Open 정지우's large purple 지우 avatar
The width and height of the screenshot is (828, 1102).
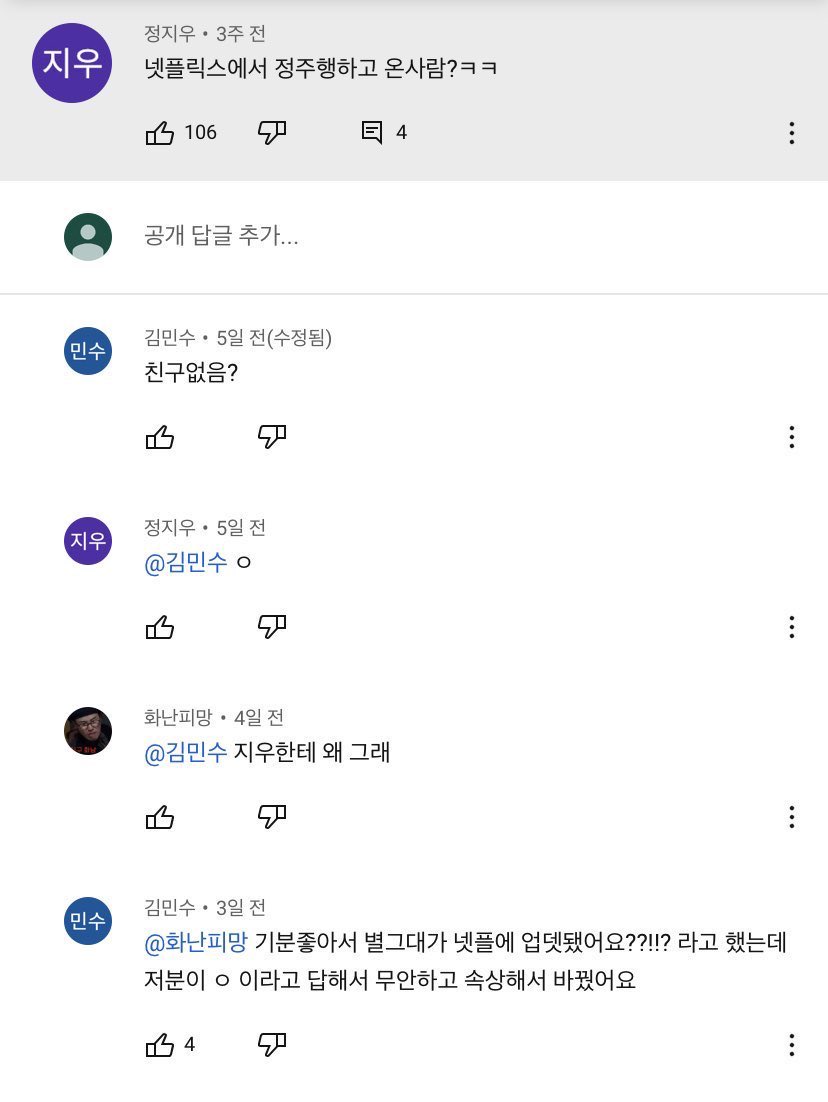(x=72, y=63)
